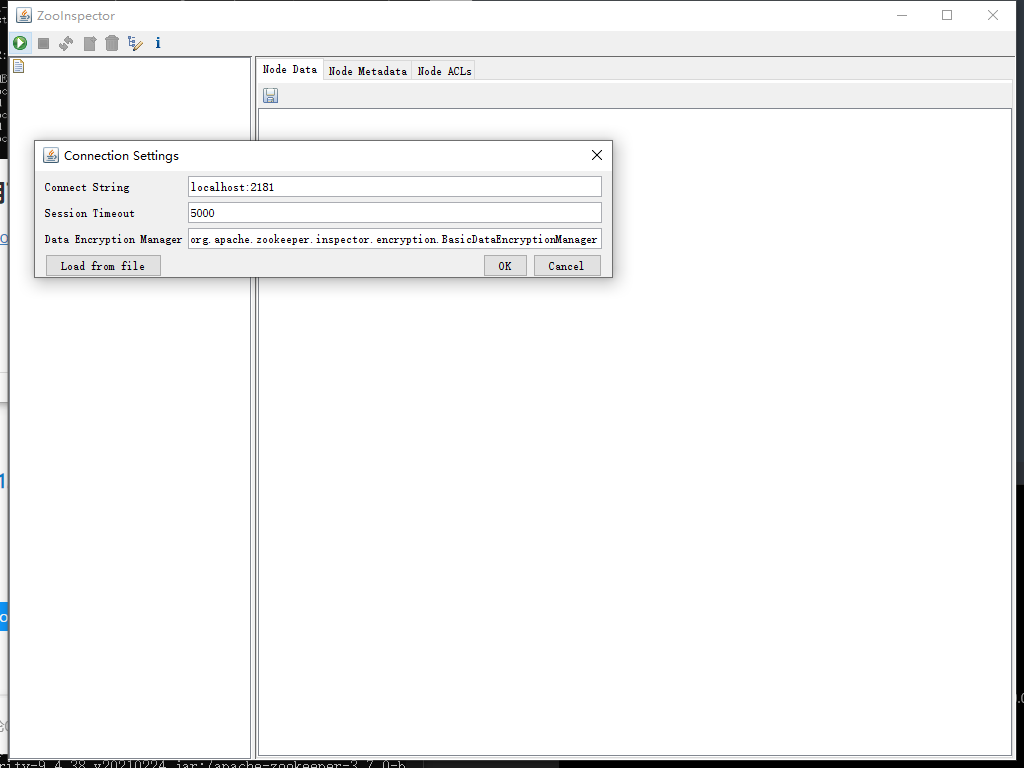Image resolution: width=1024 pixels, height=768 pixels.
Task: Open the Node ACLs tab
Action: pyautogui.click(x=444, y=71)
